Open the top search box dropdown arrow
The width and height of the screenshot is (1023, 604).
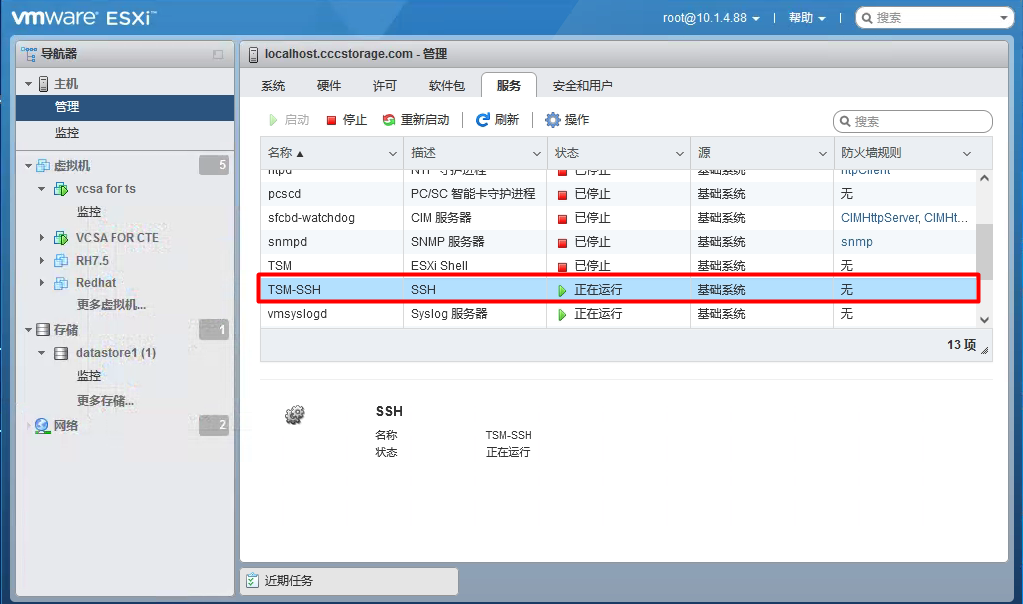(x=1004, y=18)
